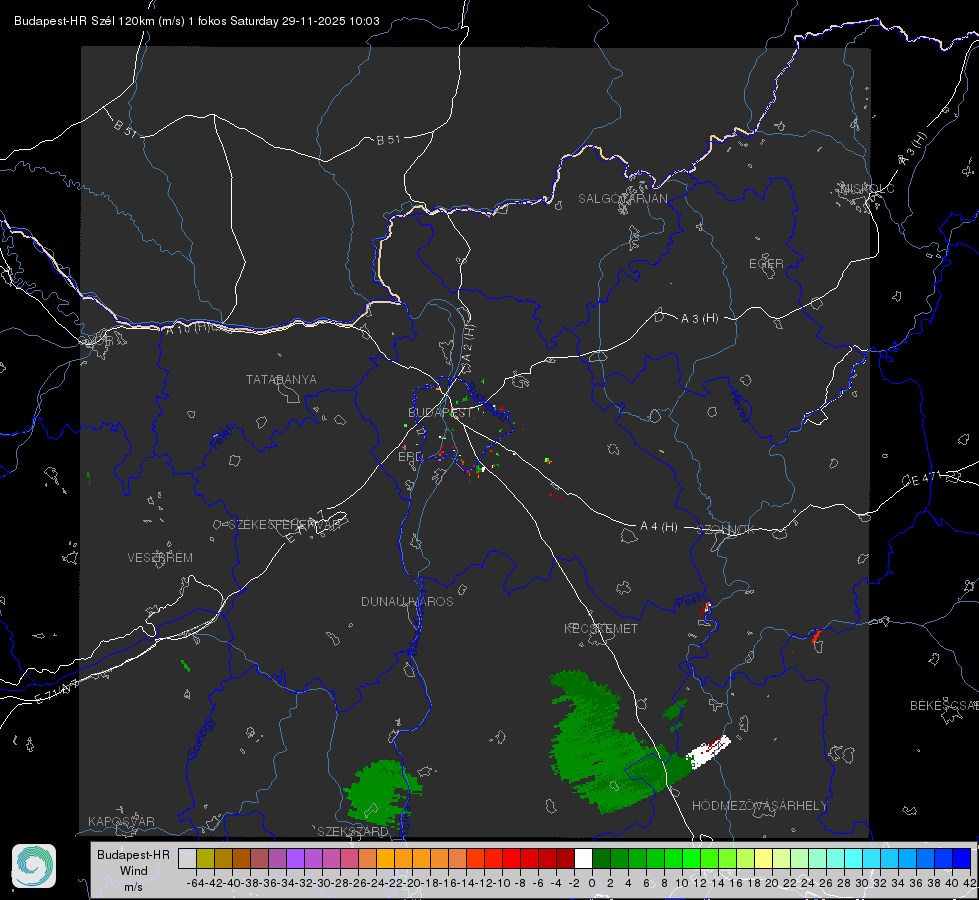This screenshot has height=900, width=979.
Task: Click the TATABÁNYA city label
Action: [x=281, y=379]
